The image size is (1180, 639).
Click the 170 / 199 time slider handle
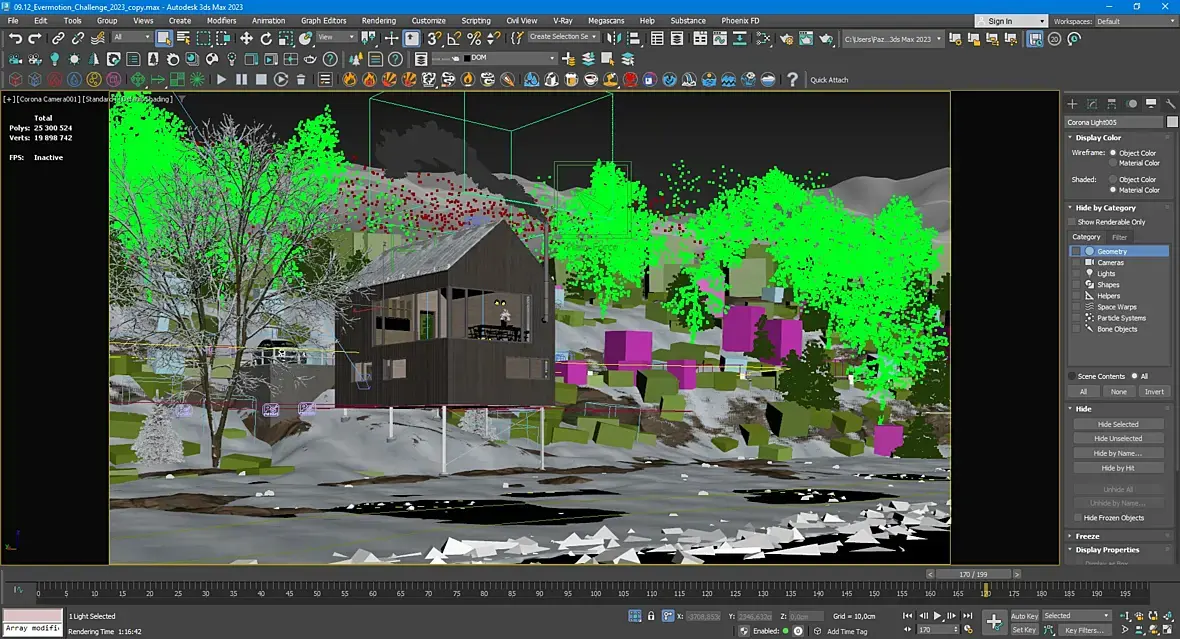[974, 574]
